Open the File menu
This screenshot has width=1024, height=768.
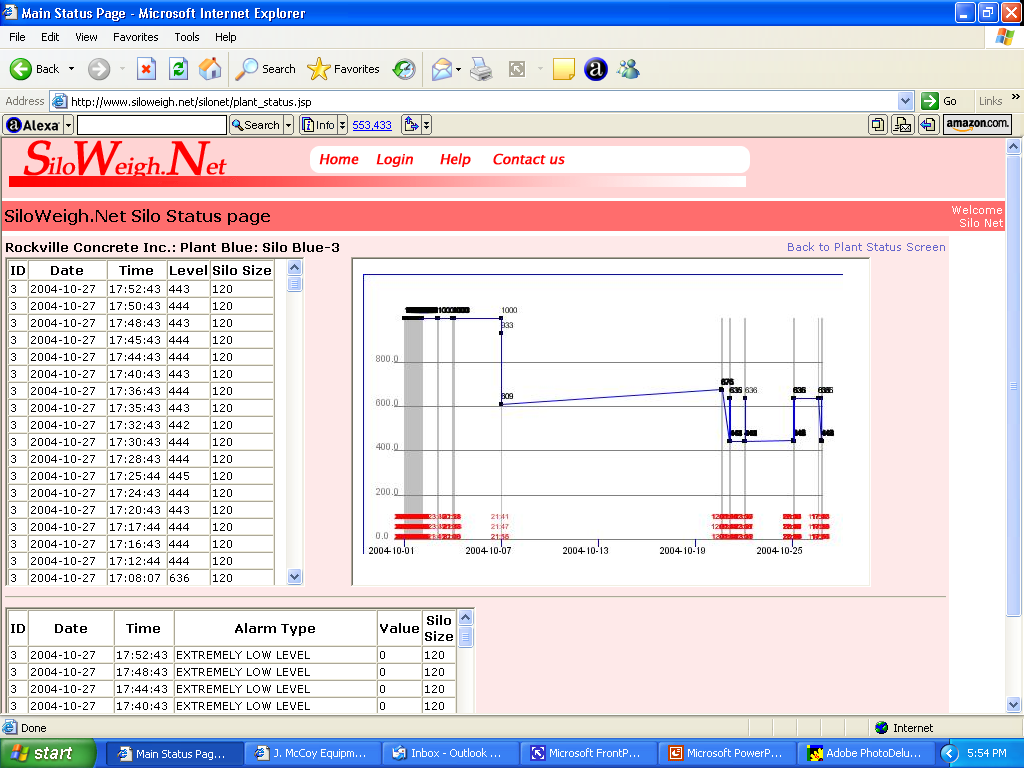pos(17,37)
